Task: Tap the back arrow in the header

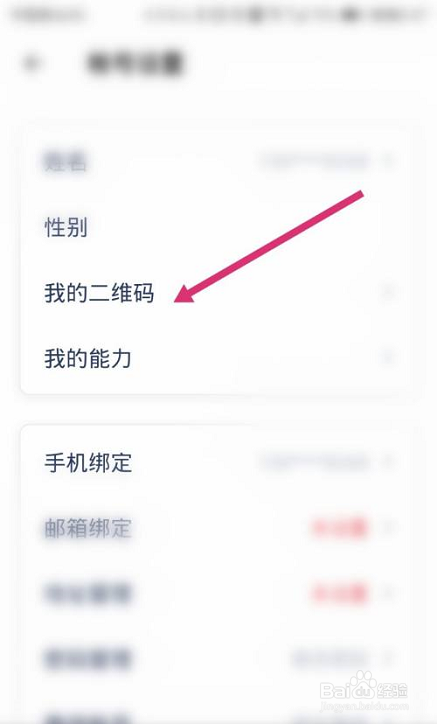Action: coord(32,63)
